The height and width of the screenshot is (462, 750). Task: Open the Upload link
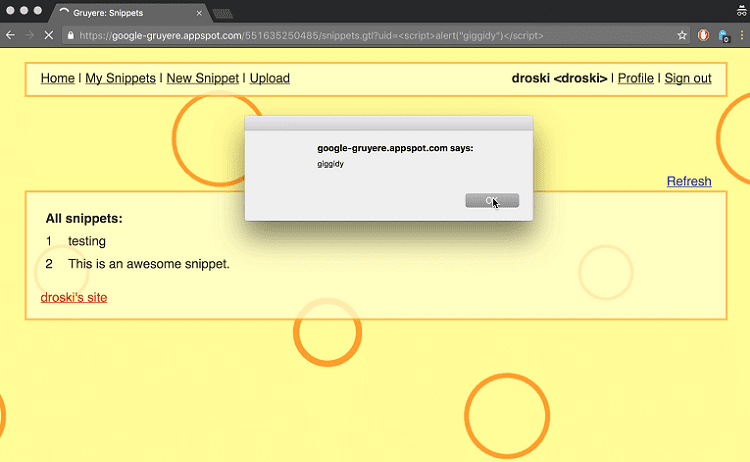[270, 78]
